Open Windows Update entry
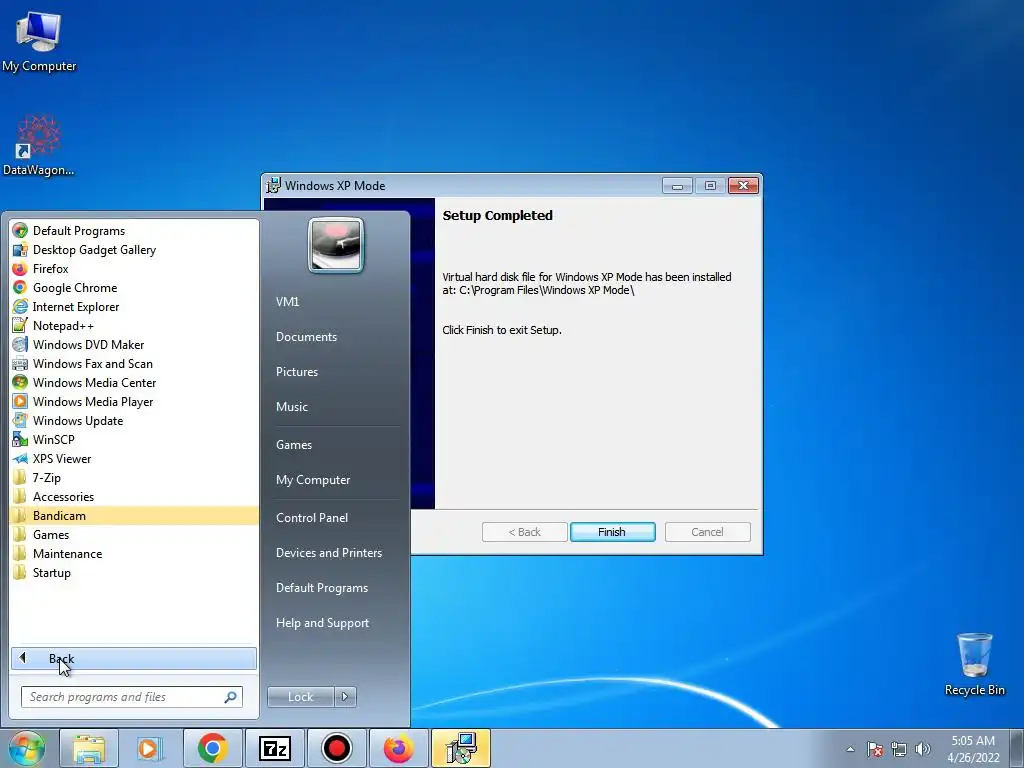Screen dimensions: 1024x768 134,420
